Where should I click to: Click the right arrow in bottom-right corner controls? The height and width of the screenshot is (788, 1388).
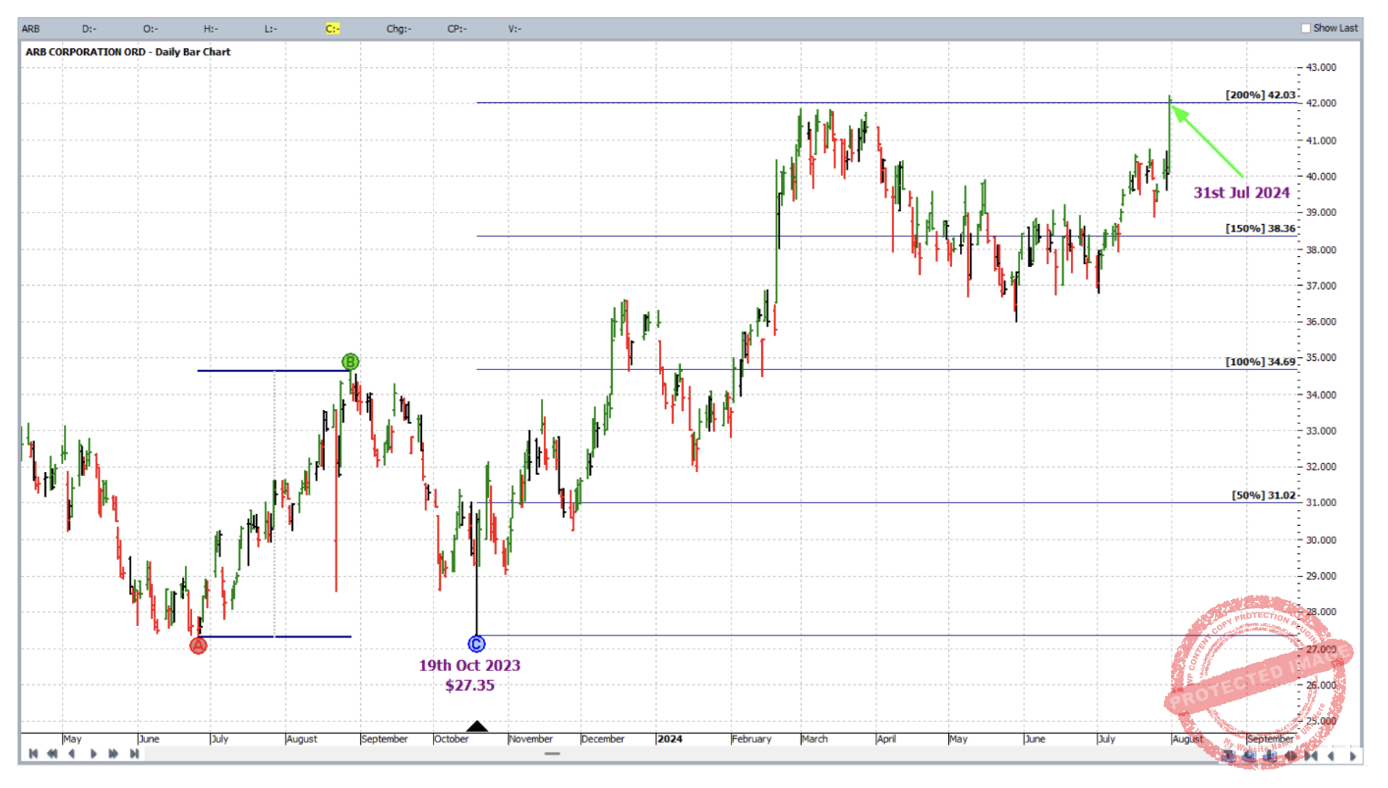(1355, 756)
